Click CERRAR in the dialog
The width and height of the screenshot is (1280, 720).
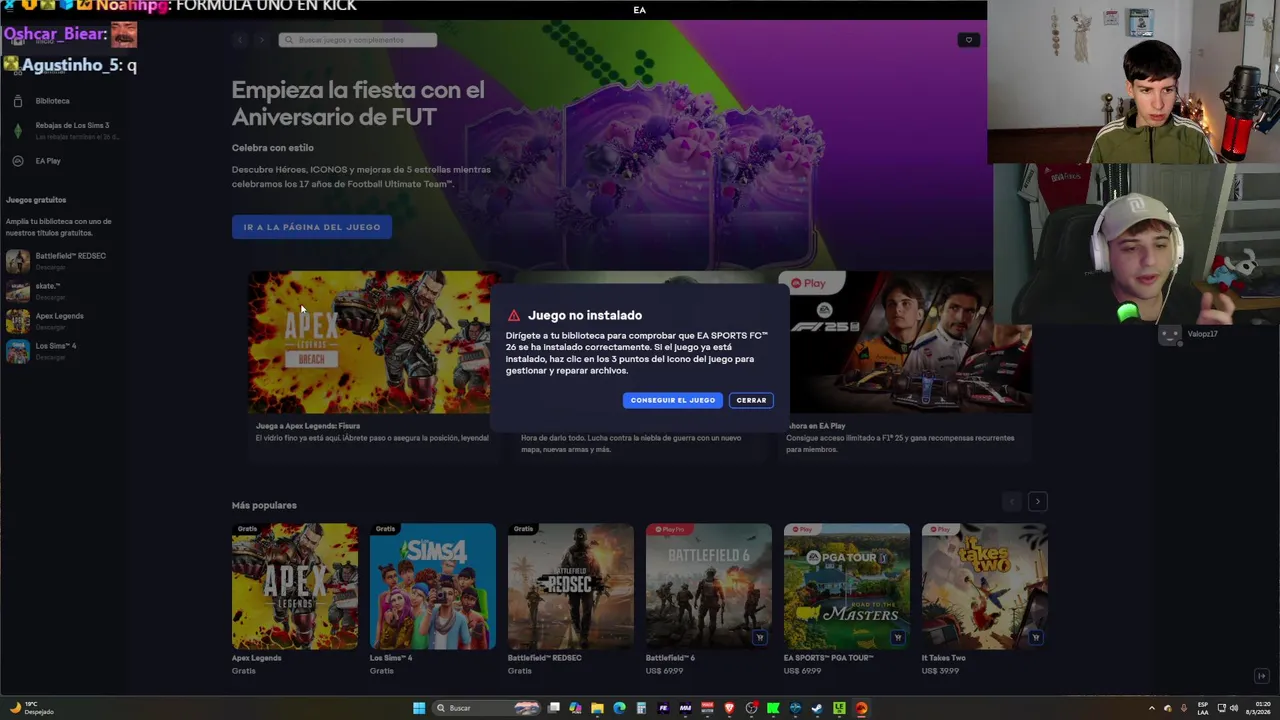[751, 400]
